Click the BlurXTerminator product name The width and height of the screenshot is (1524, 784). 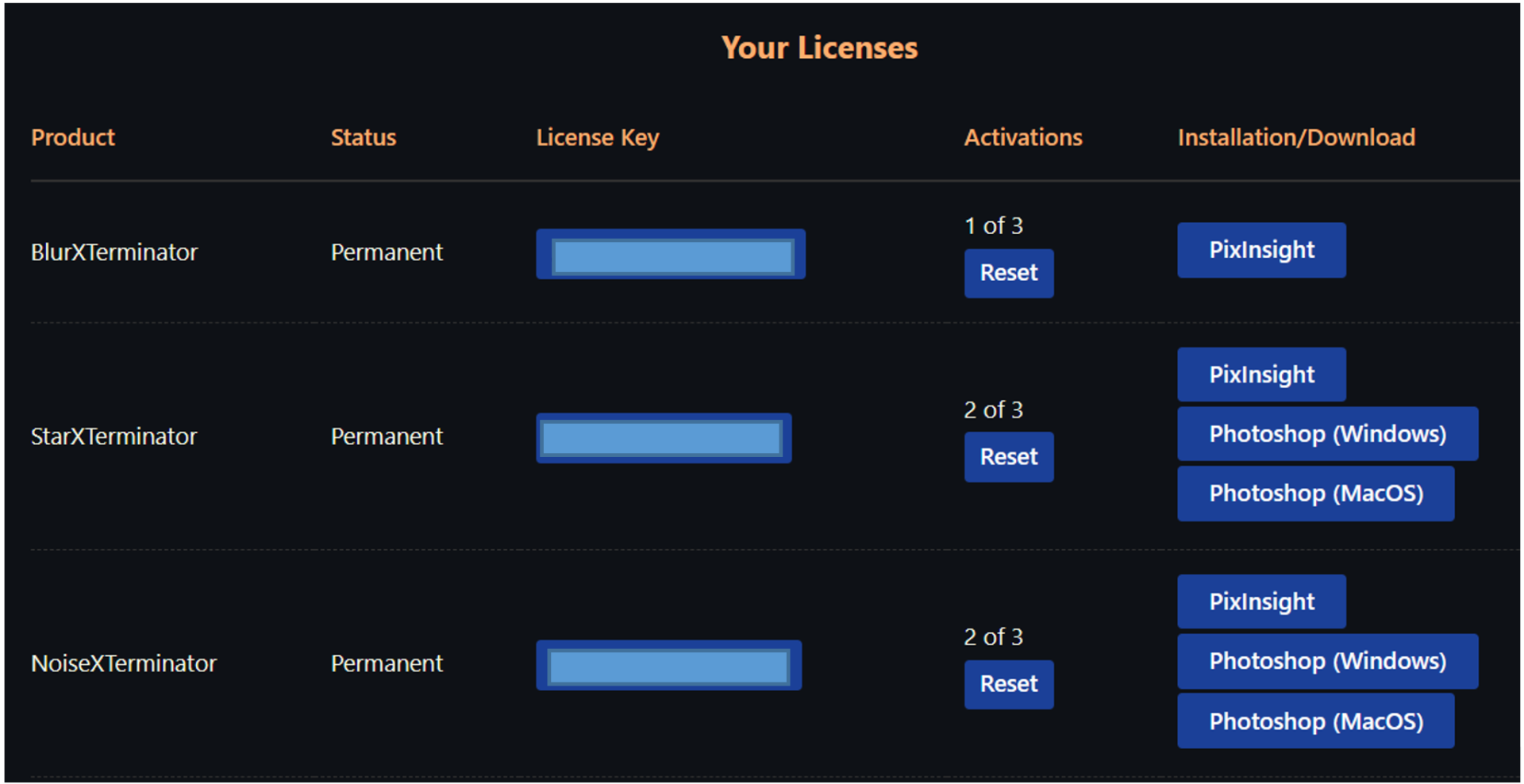click(114, 252)
